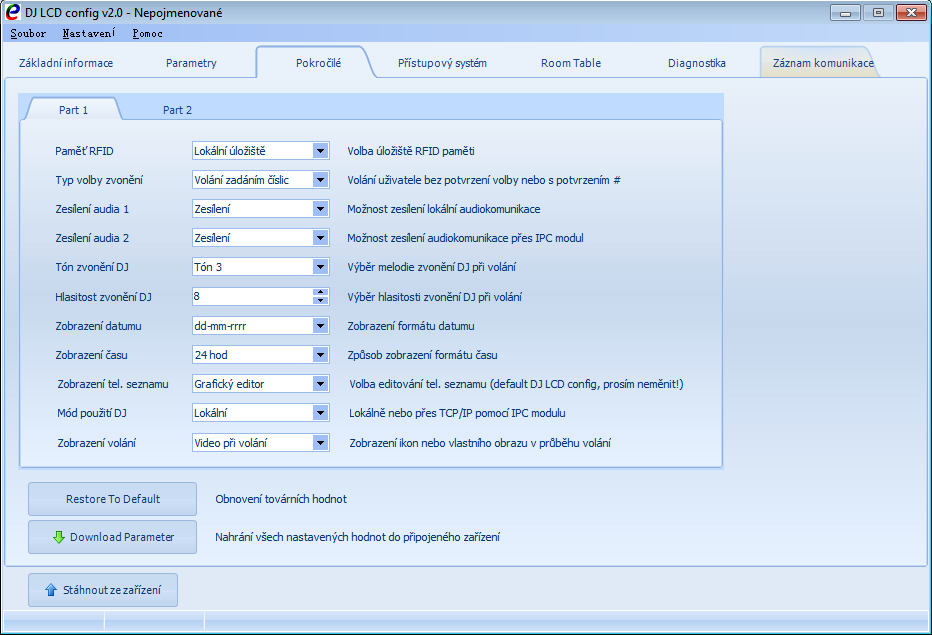Open the Nastavení menu
This screenshot has height=635, width=932.
[89, 33]
